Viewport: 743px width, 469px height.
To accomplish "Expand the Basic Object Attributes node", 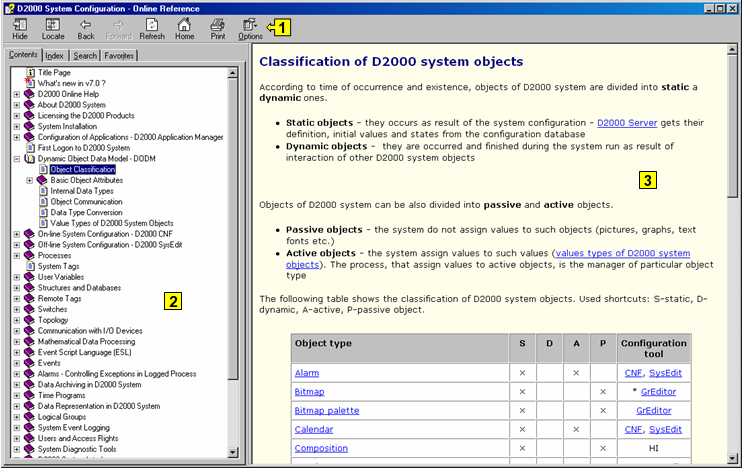I will click(x=30, y=181).
